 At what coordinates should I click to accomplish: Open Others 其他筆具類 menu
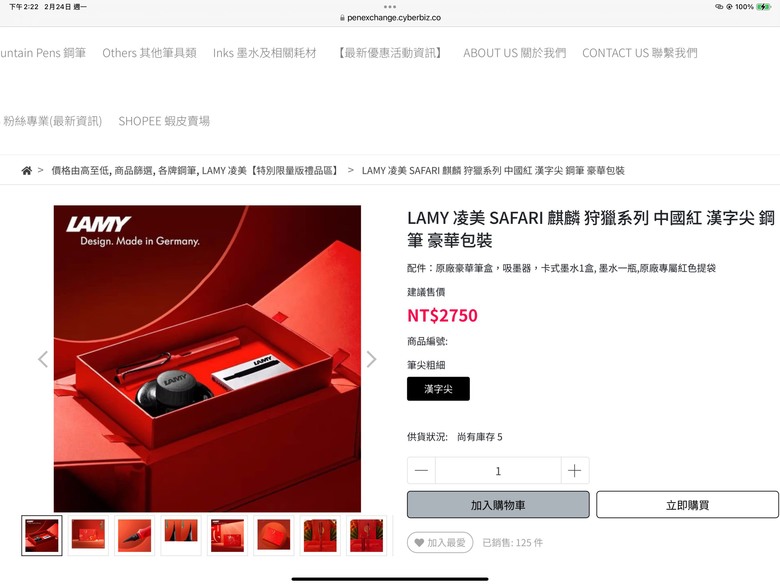[149, 53]
